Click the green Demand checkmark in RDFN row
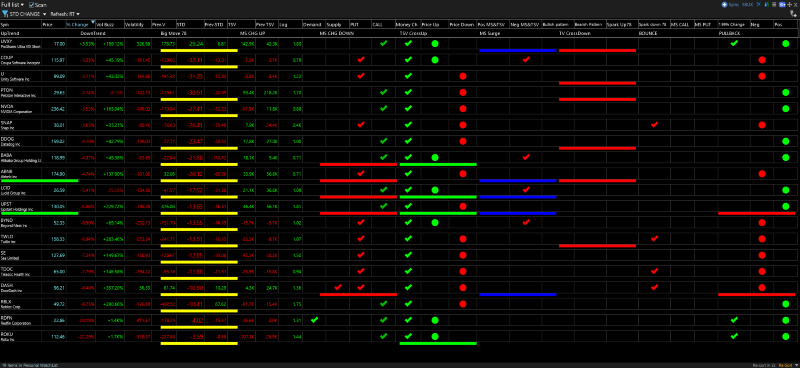The height and width of the screenshot is (368, 800). [x=314, y=320]
